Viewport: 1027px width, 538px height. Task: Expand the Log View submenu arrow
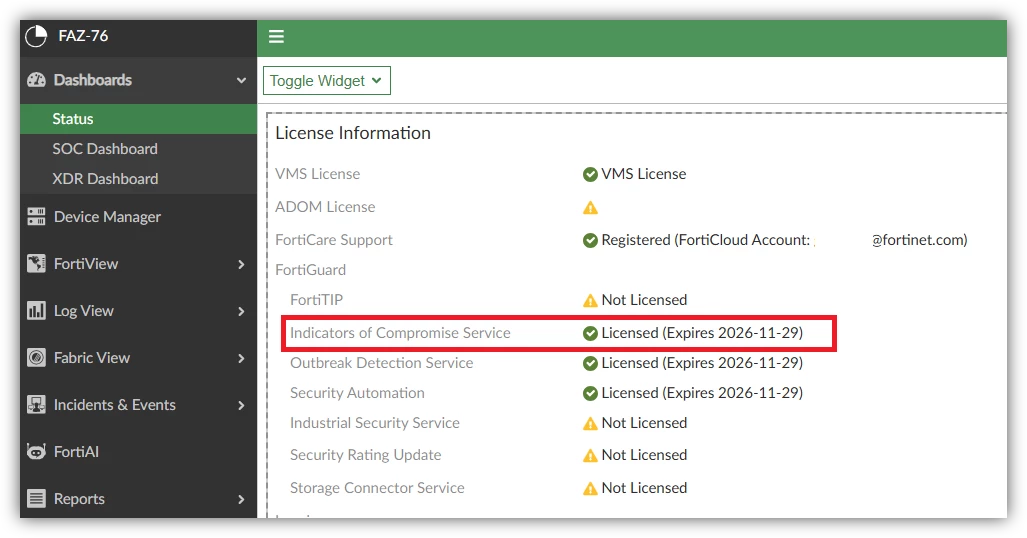(x=241, y=311)
